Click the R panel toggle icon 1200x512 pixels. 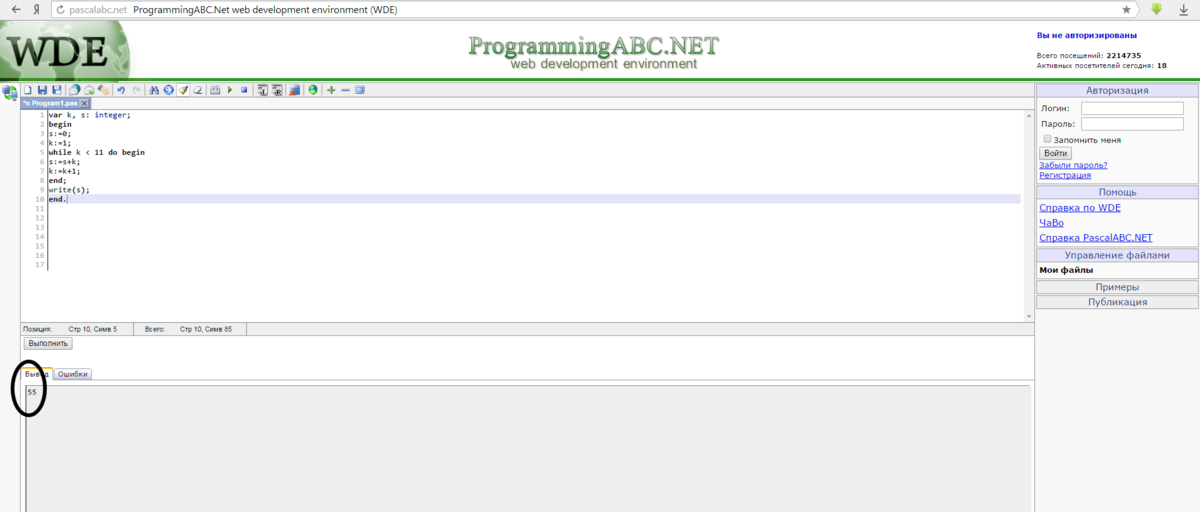coord(277,90)
